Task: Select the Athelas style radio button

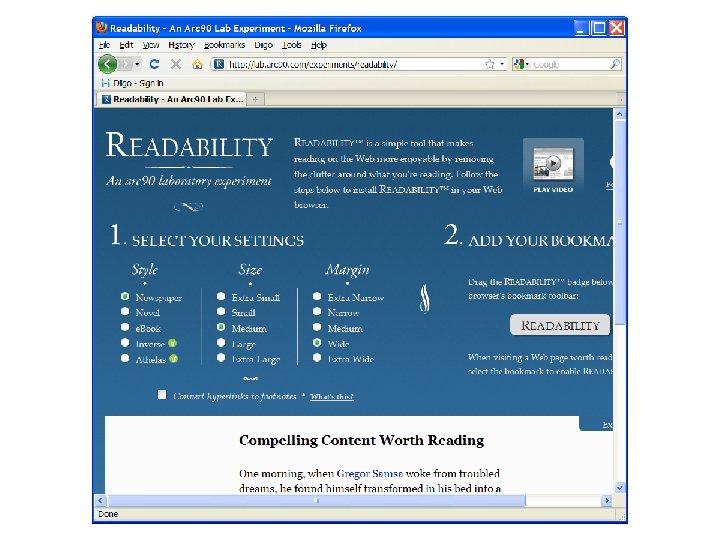Action: coord(125,358)
